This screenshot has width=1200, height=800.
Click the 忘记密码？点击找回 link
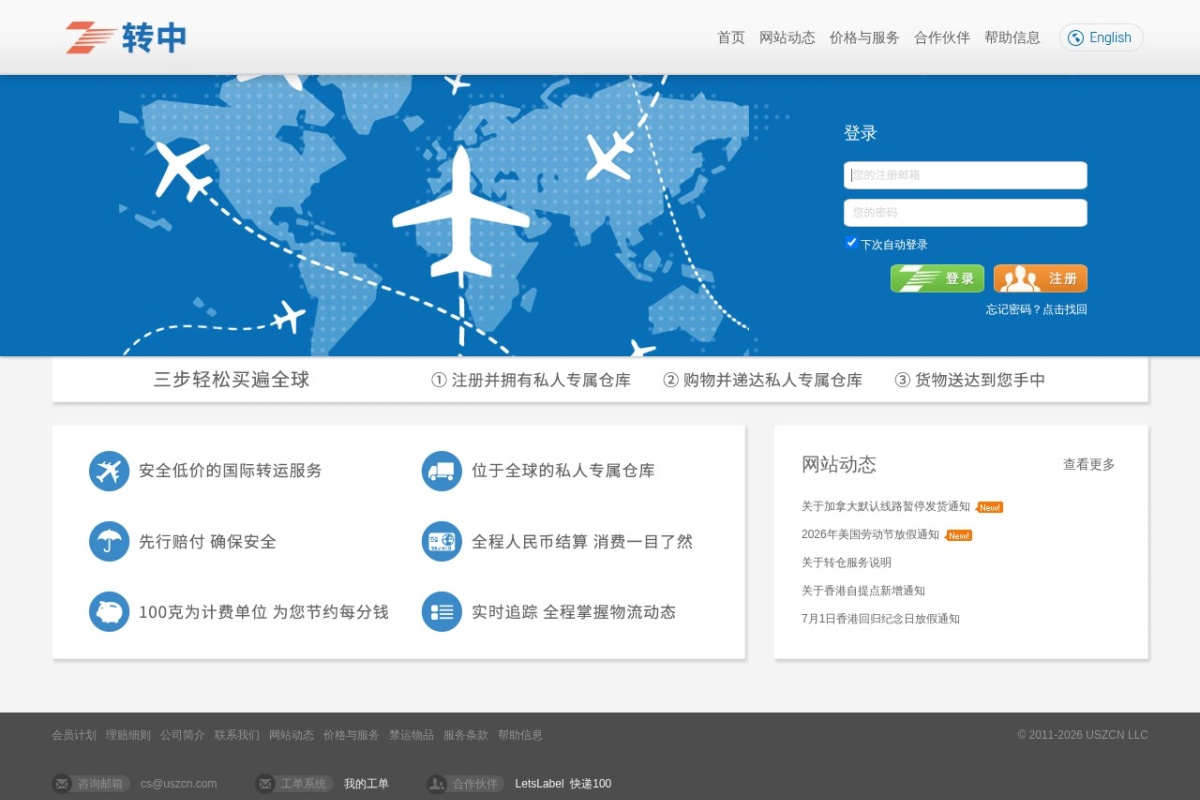pyautogui.click(x=1036, y=310)
